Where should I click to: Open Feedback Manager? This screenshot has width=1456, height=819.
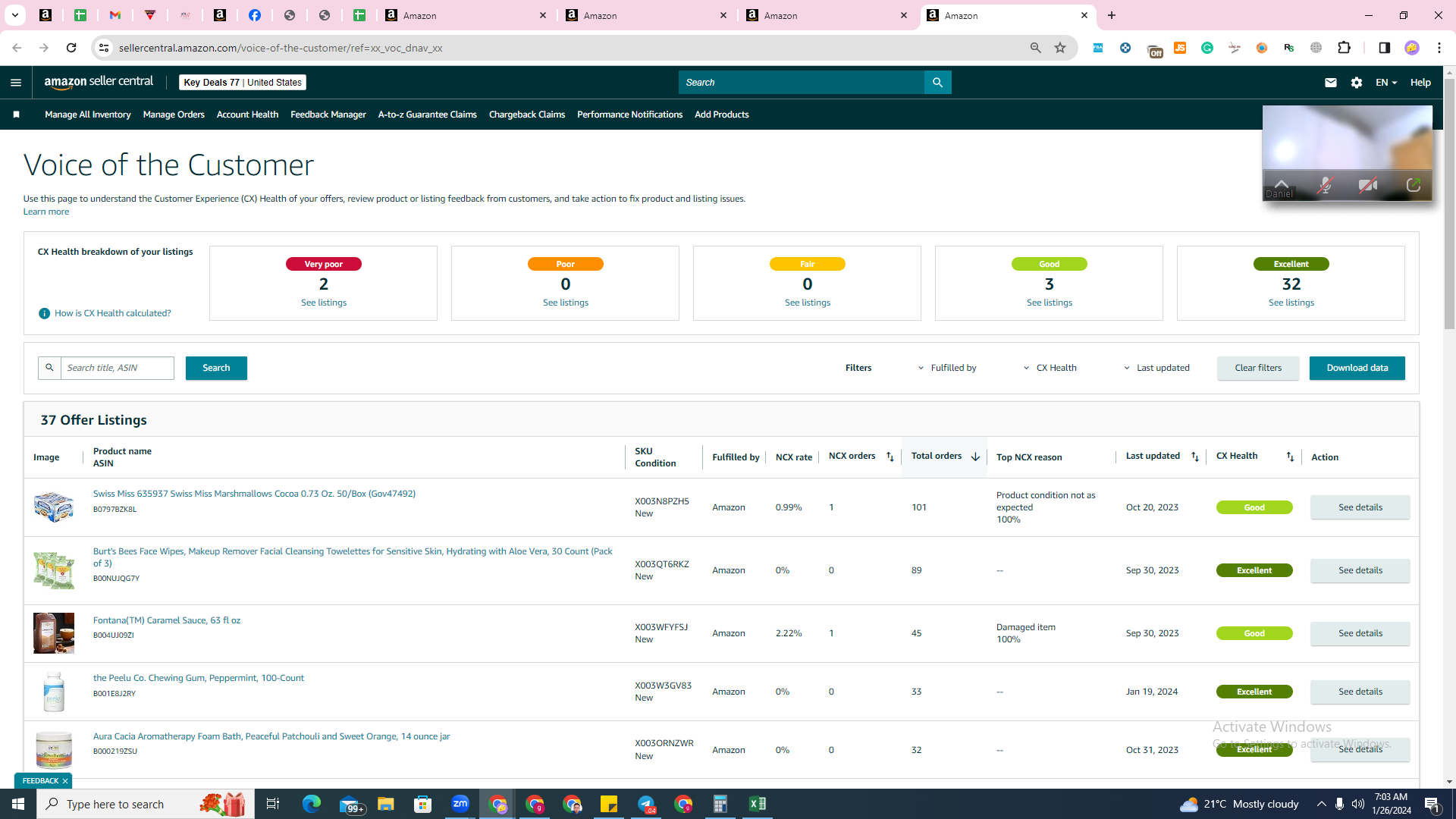coord(328,115)
